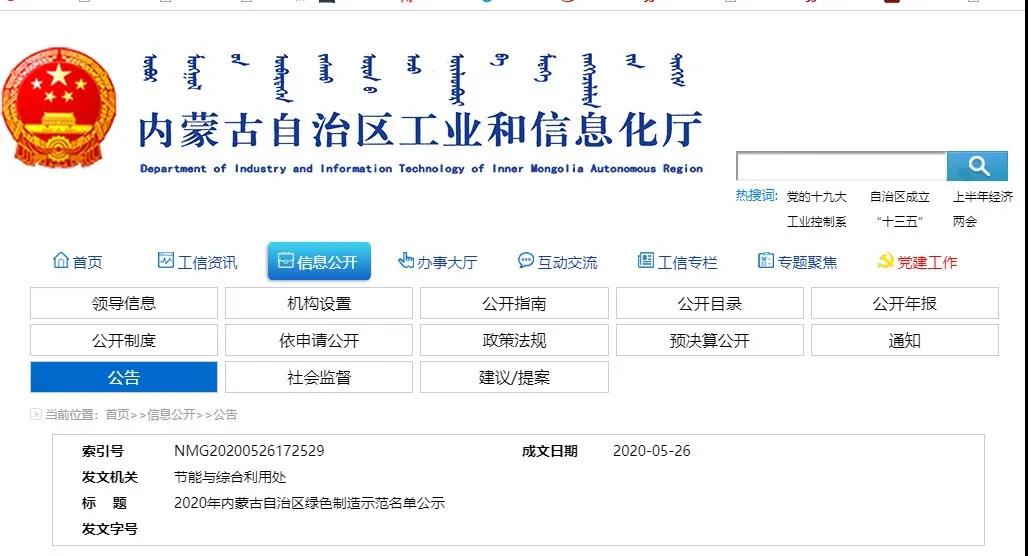Select the 预决算公开 category

coord(709,341)
